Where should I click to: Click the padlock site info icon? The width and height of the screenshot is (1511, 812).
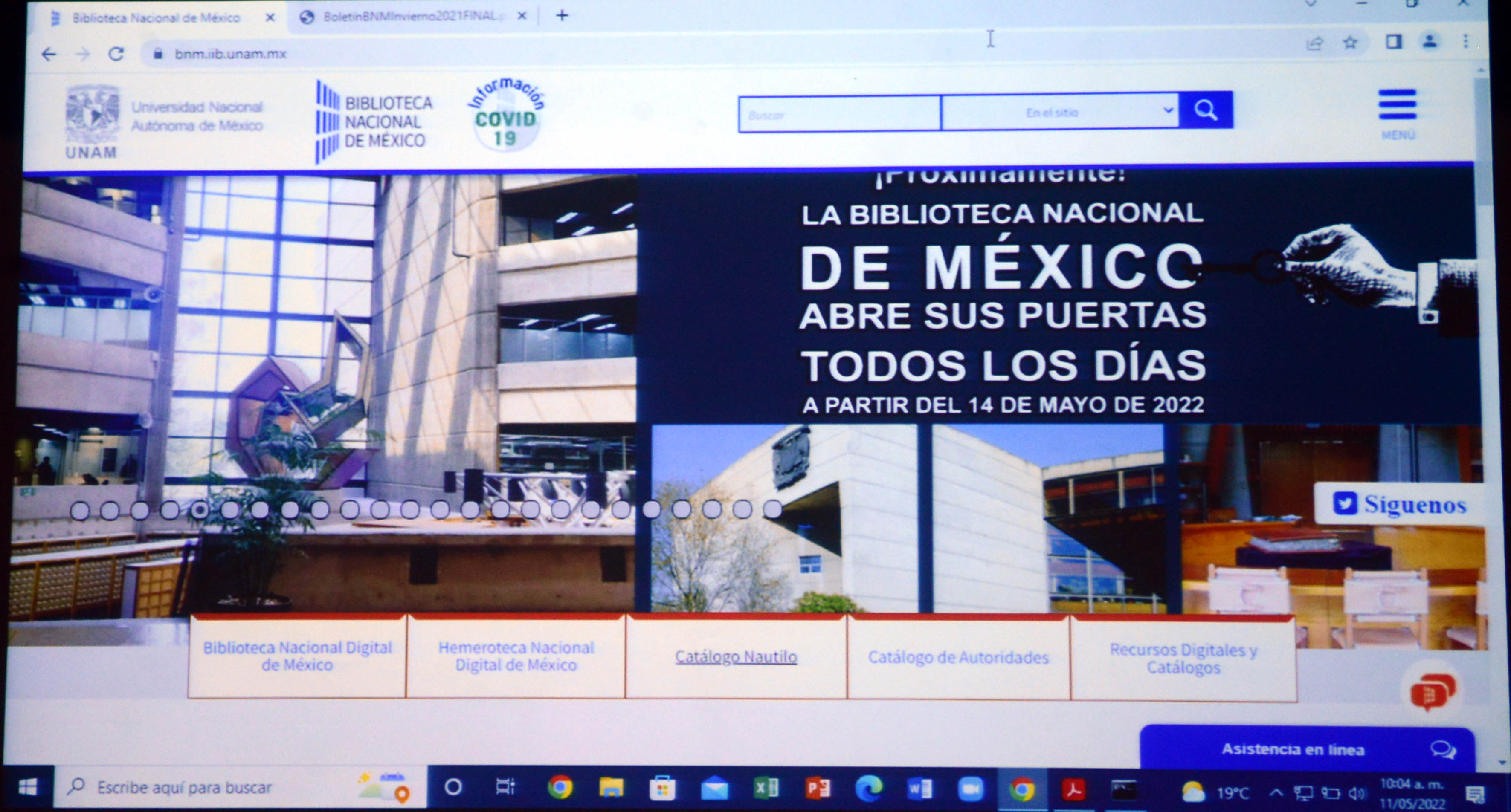[x=157, y=54]
